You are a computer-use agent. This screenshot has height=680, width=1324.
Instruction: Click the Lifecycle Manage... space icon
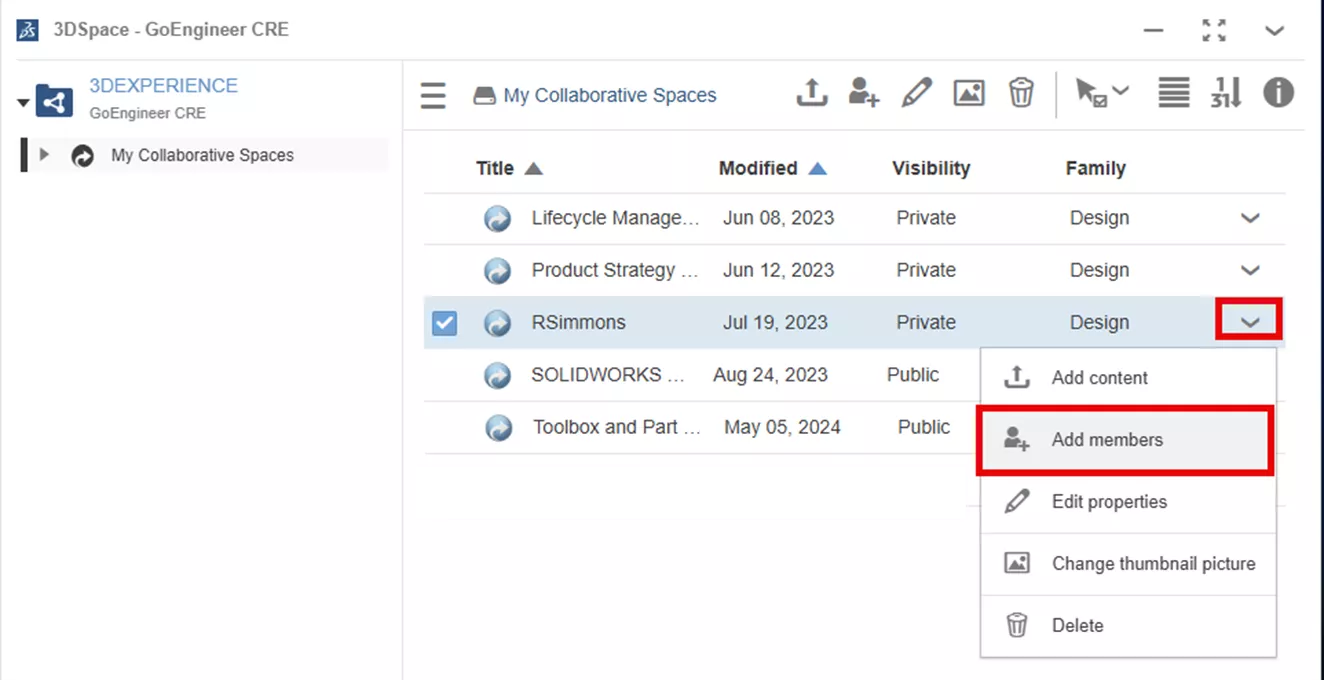pos(498,218)
